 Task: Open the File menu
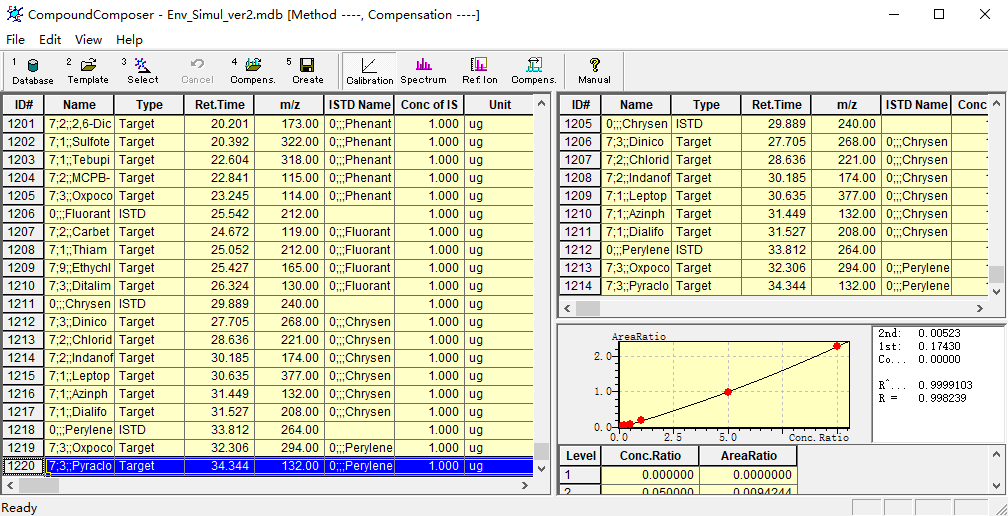click(x=16, y=40)
